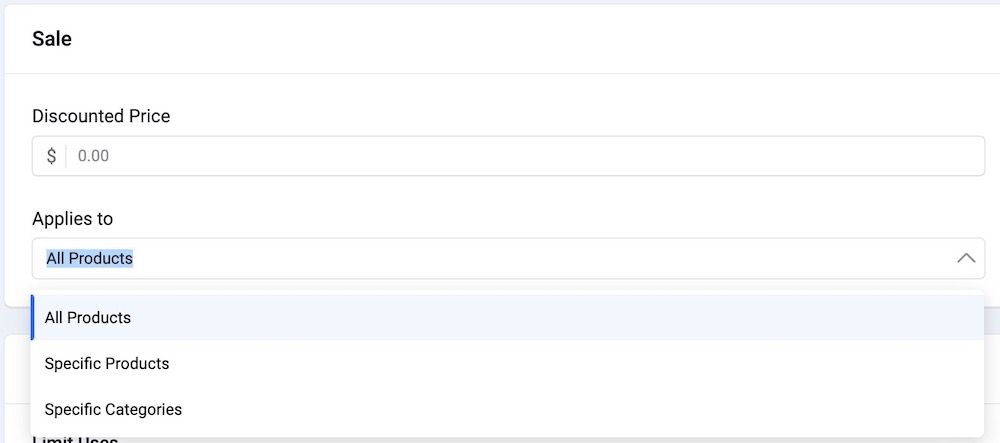Click highlighted "All Products" in the combo box

click(90, 258)
